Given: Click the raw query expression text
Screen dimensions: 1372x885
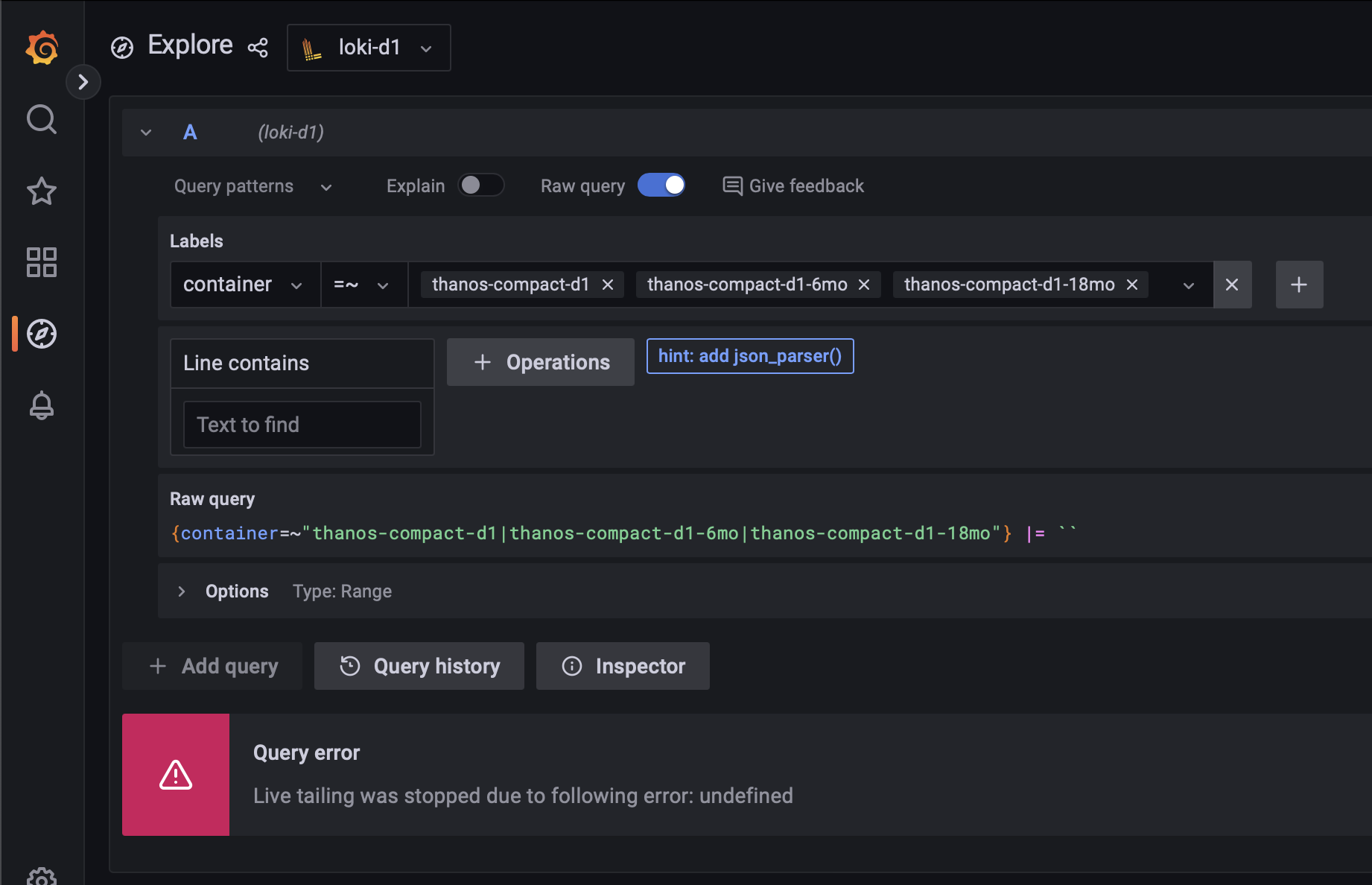Looking at the screenshot, I should (x=623, y=533).
